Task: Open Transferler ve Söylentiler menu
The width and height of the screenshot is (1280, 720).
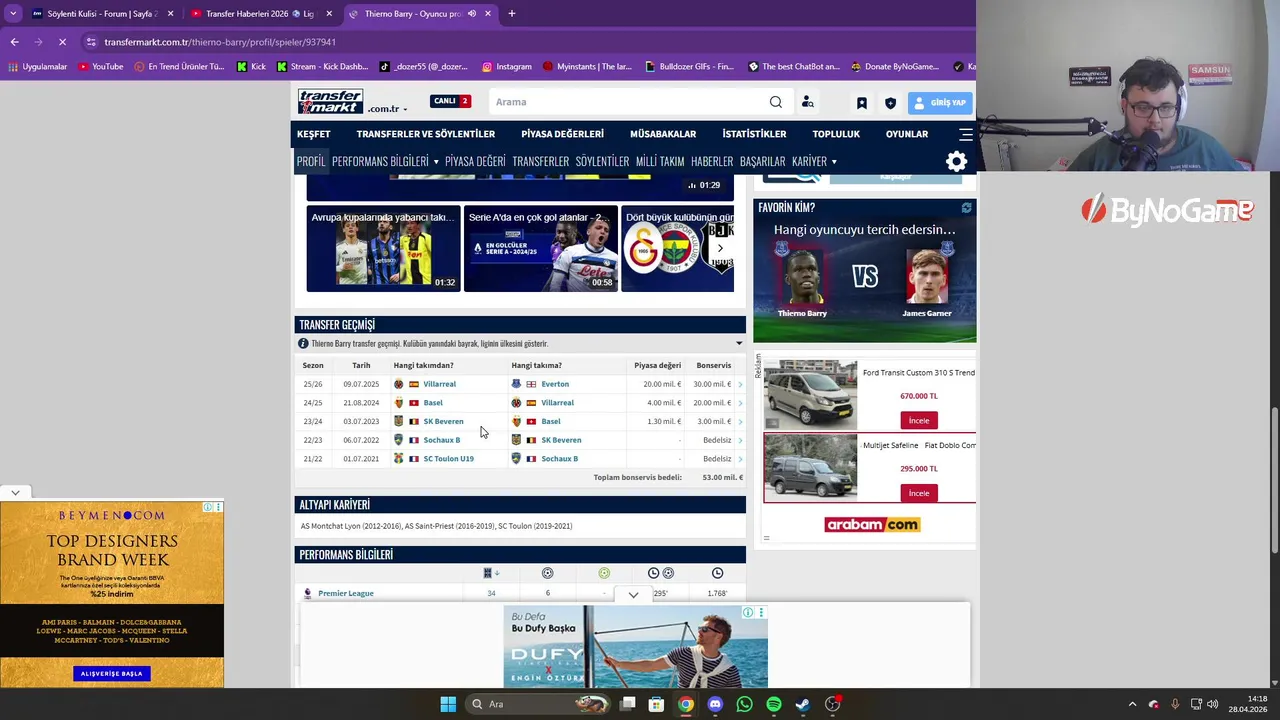Action: (426, 134)
